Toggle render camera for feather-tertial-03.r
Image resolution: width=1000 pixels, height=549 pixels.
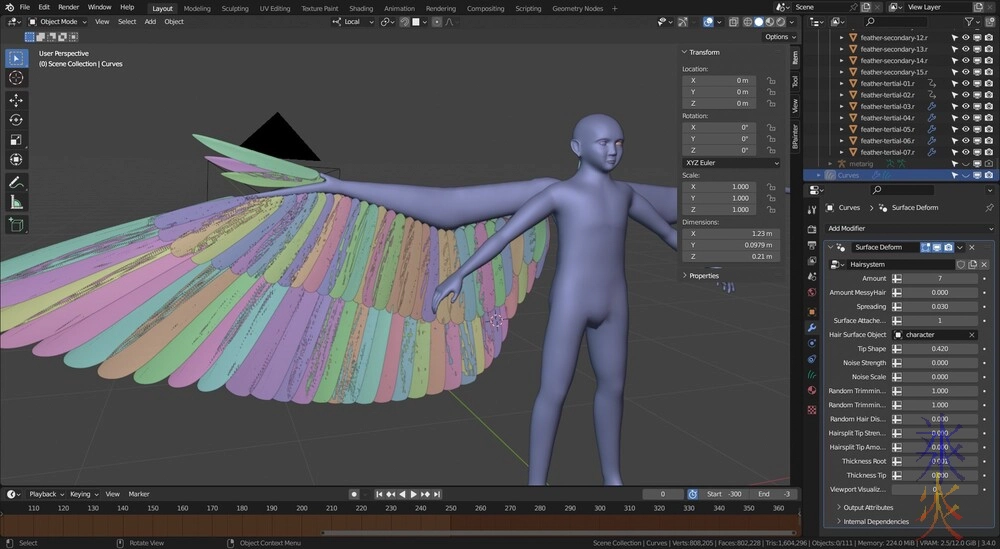click(x=988, y=106)
